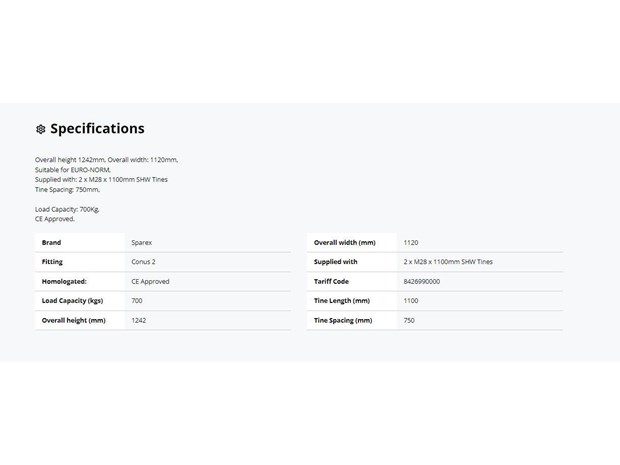Image resolution: width=620 pixels, height=465 pixels.
Task: Click the Specifications heading
Action: tap(97, 129)
